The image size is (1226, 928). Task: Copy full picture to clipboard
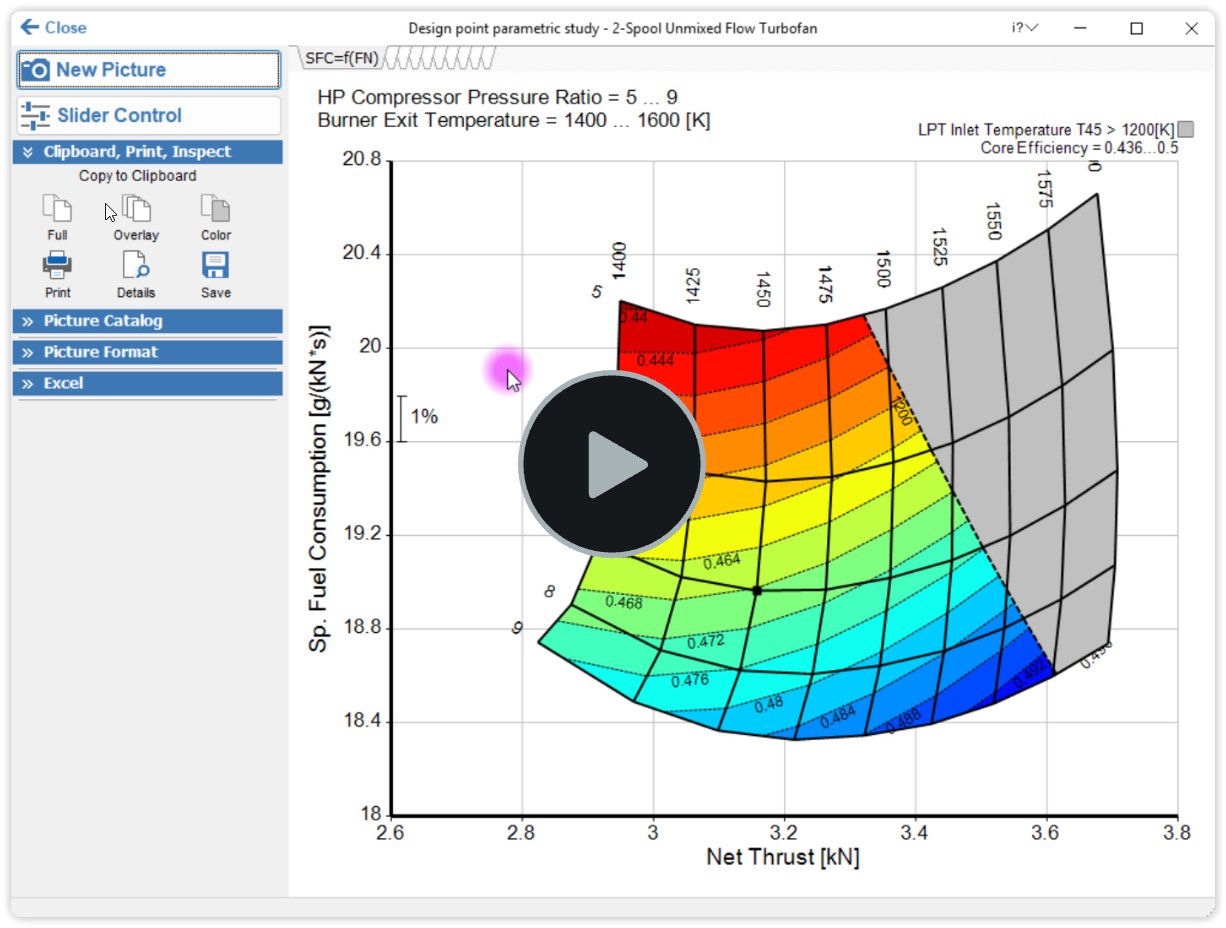57,217
